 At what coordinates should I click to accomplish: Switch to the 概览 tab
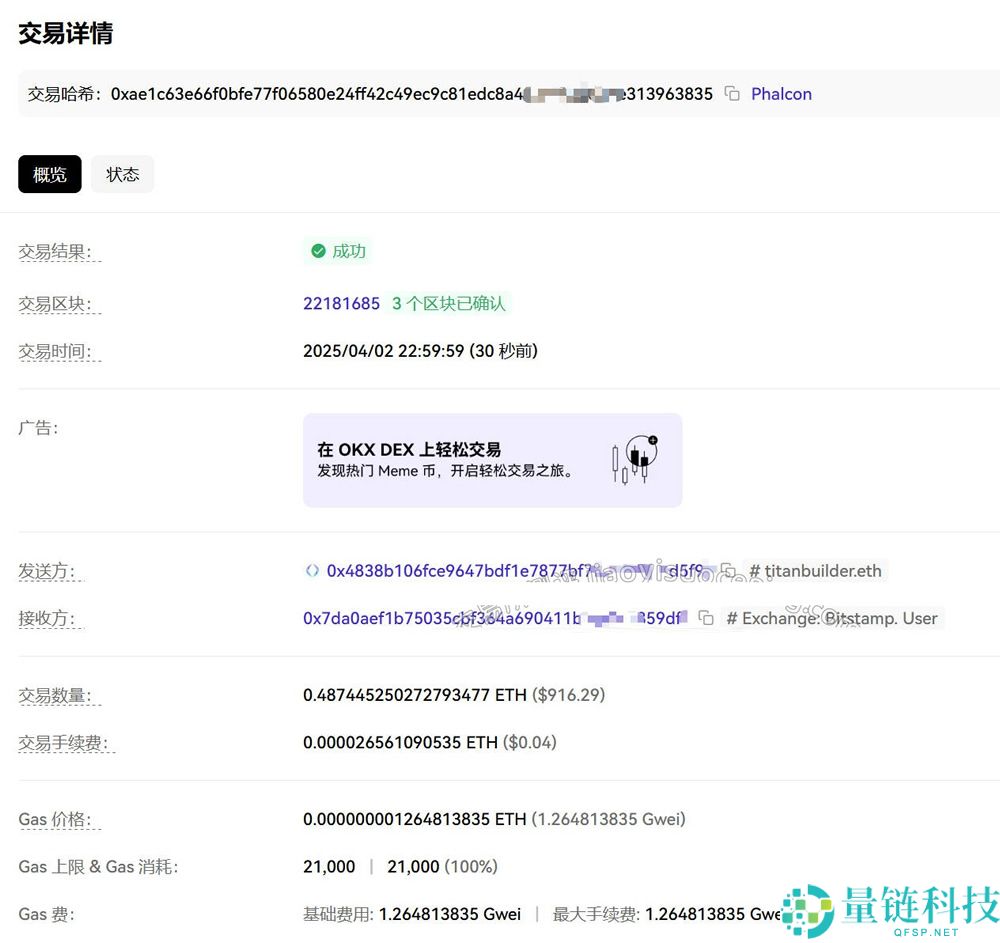coord(50,174)
